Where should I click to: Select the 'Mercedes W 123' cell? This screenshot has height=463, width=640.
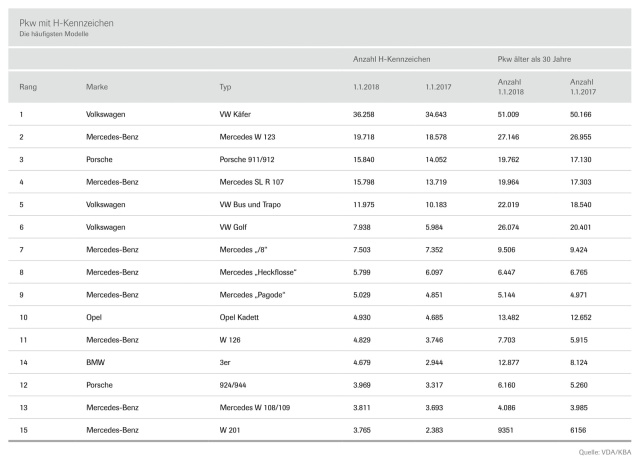coord(249,137)
